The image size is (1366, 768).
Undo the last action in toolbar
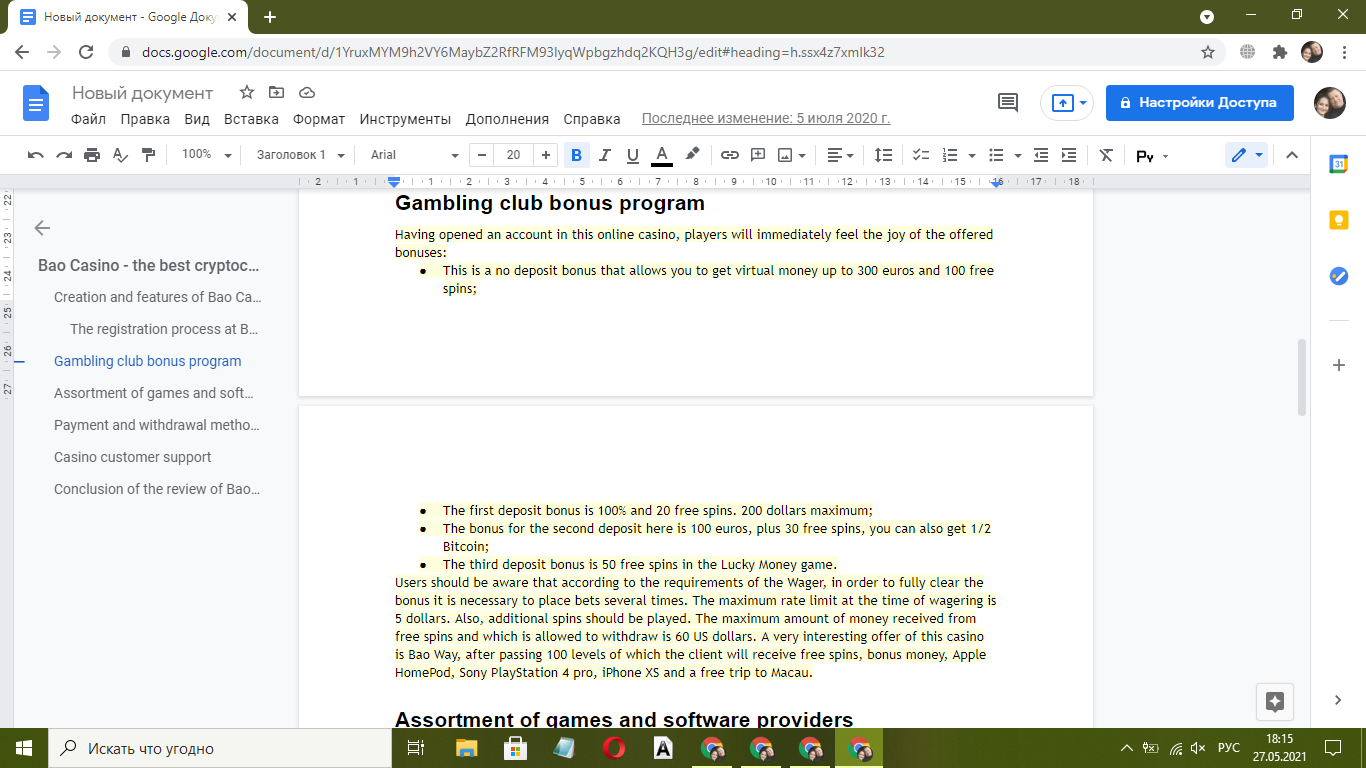click(x=36, y=155)
